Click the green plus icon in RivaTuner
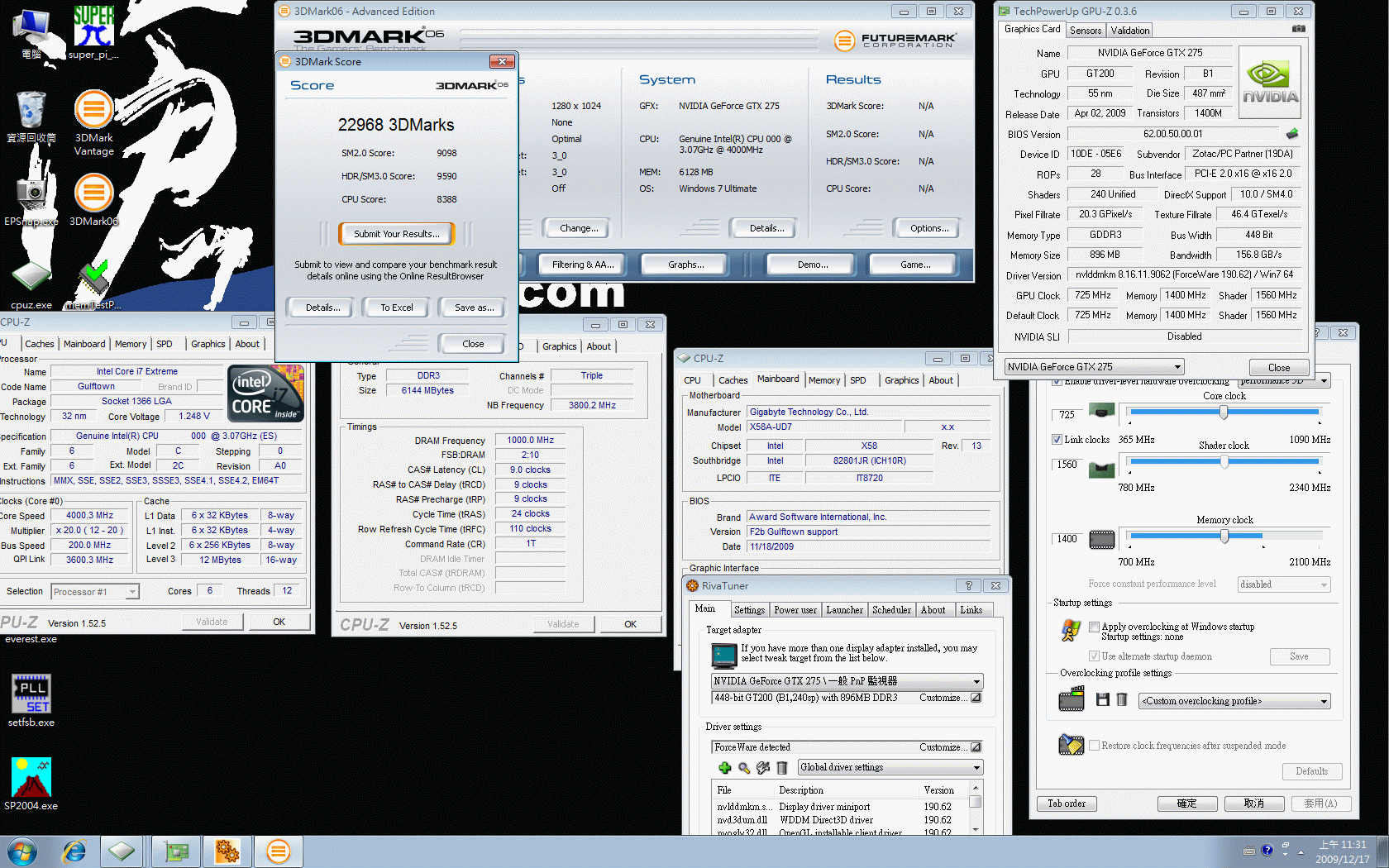Image resolution: width=1389 pixels, height=868 pixels. pos(725,768)
